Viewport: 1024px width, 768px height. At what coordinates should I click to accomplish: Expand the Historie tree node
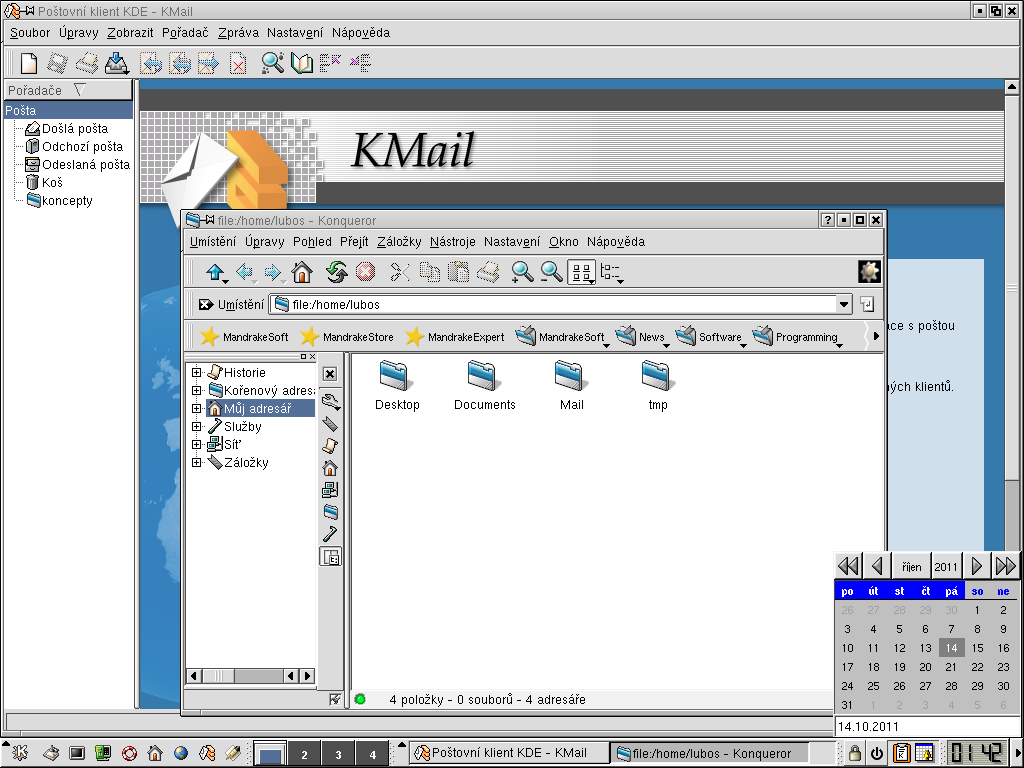(196, 372)
